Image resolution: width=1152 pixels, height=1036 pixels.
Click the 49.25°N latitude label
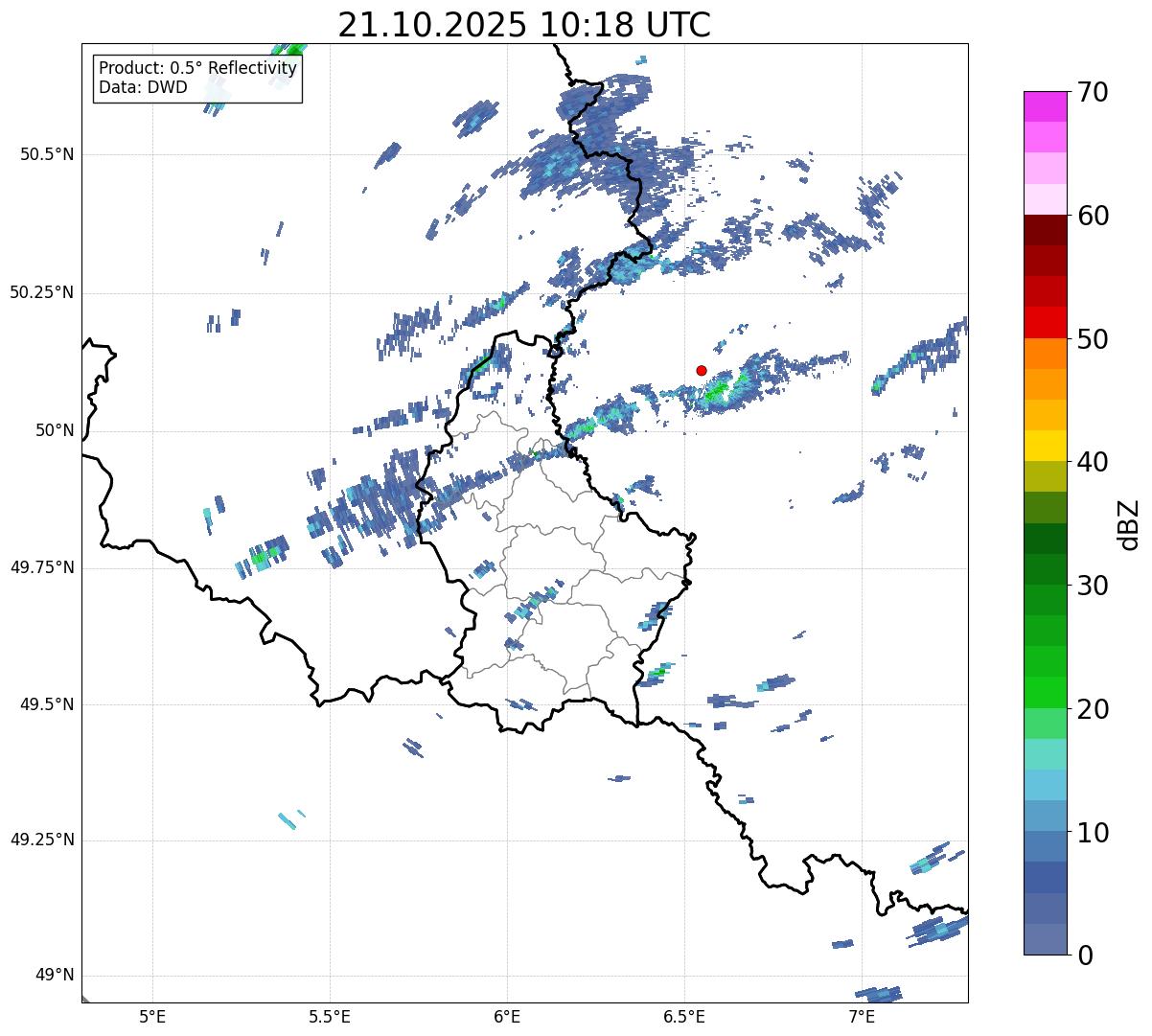(42, 840)
